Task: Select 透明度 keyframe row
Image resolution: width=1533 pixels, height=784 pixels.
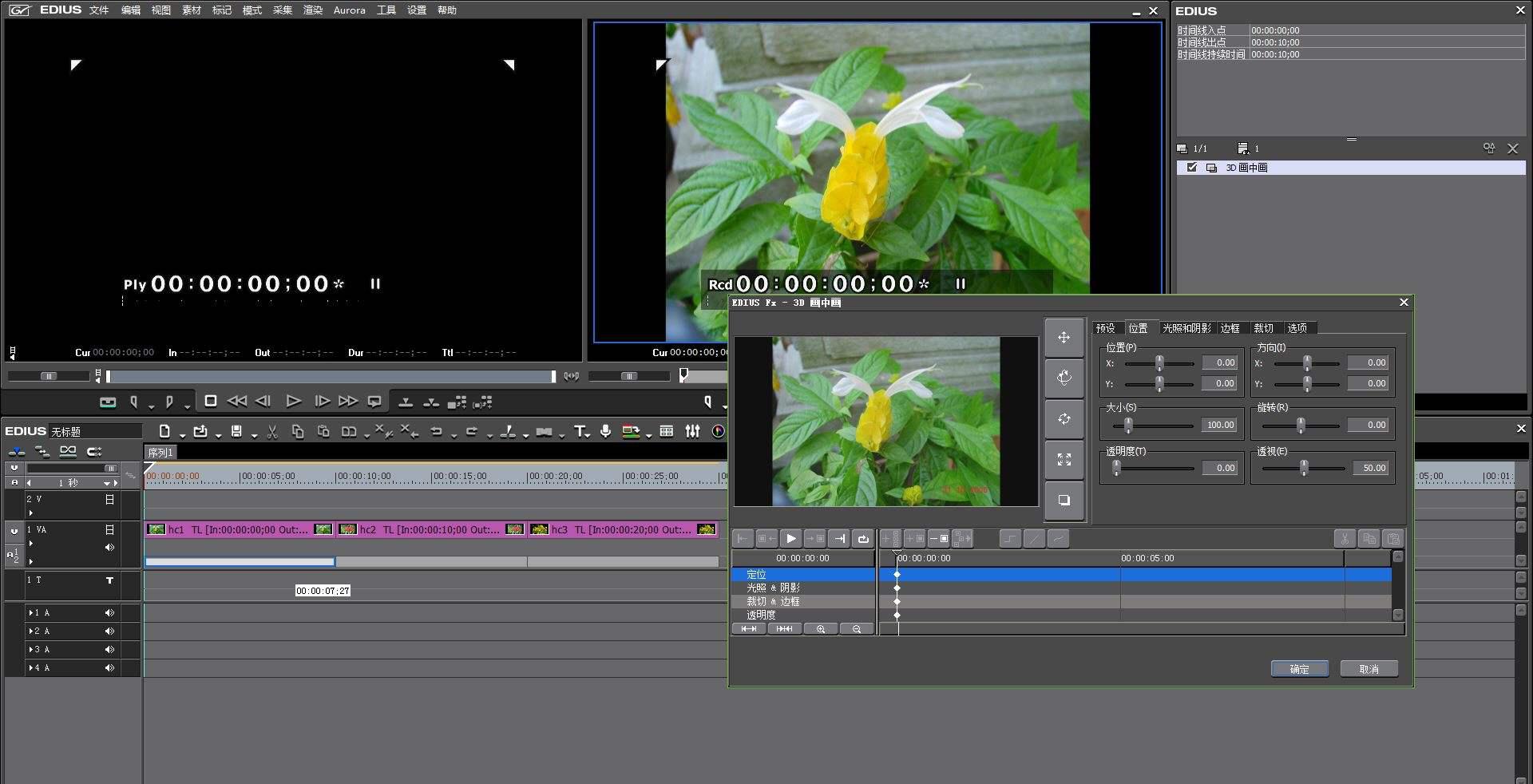Action: [803, 615]
